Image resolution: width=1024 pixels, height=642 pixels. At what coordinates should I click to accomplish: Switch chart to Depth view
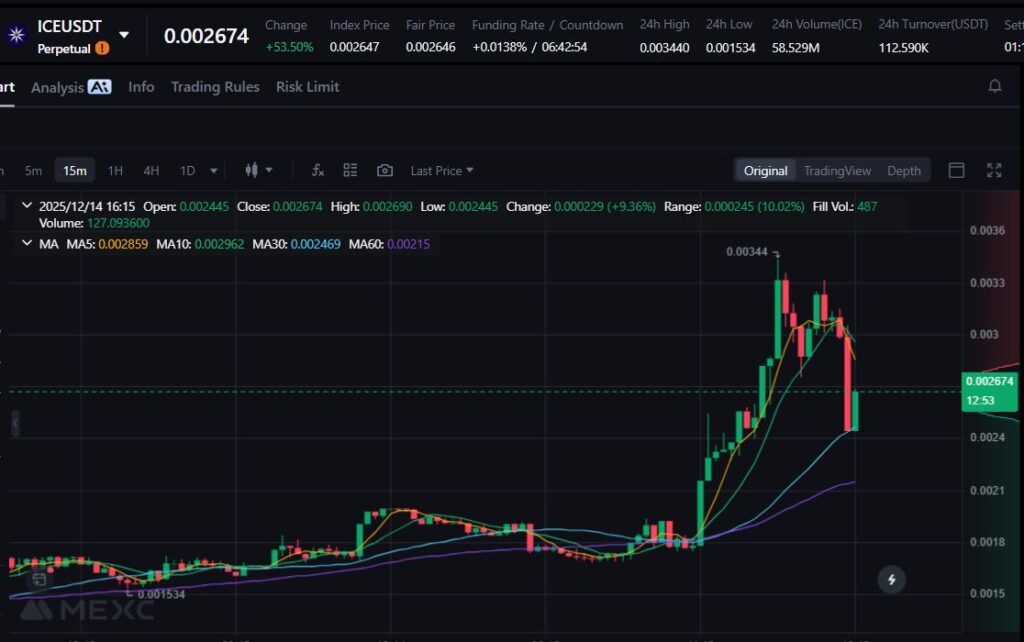click(903, 171)
